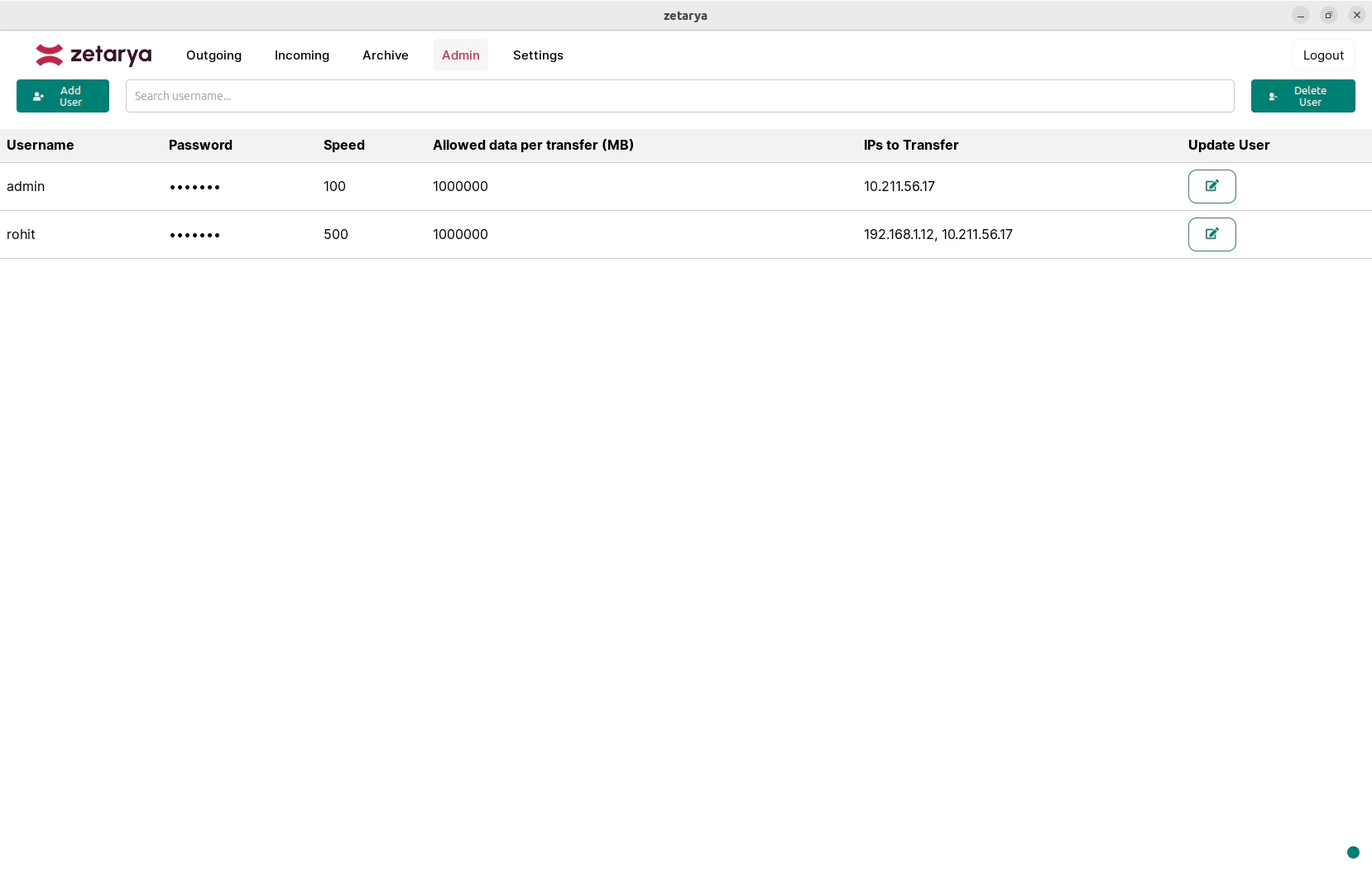
Task: Click admin's IP 10.211.56.17
Action: click(899, 186)
